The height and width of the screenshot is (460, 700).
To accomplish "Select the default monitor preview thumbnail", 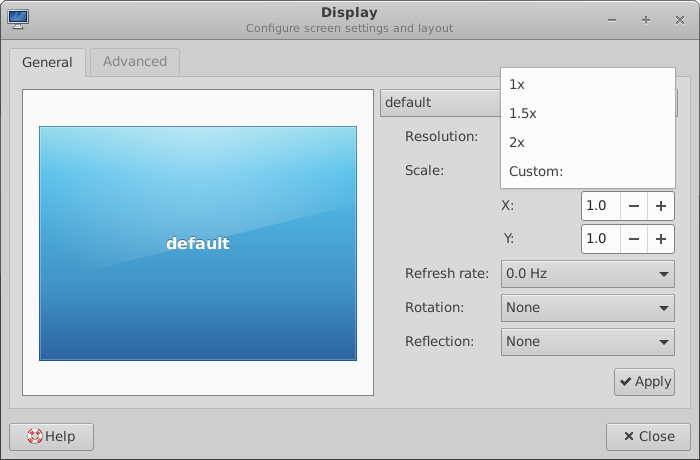I will [x=198, y=243].
